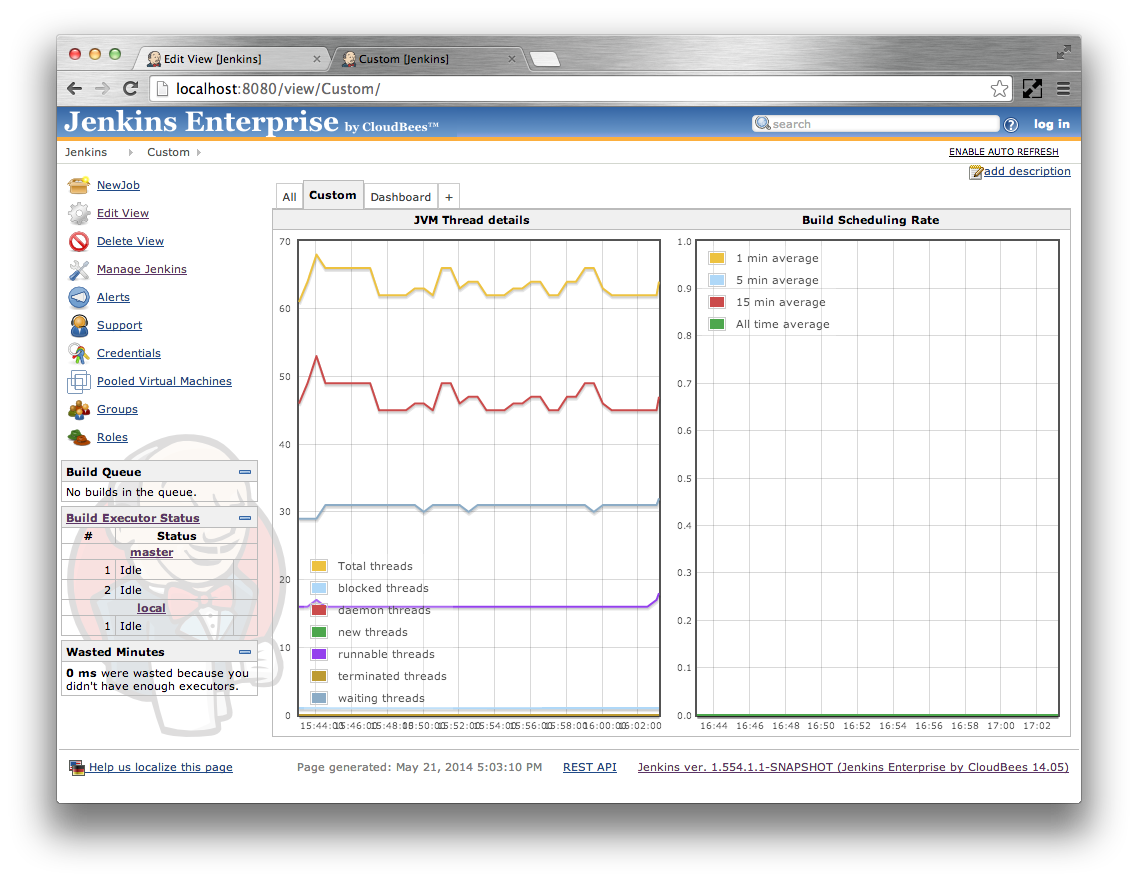Click the Pooled Virtual Machines icon
The image size is (1138, 882).
[78, 381]
